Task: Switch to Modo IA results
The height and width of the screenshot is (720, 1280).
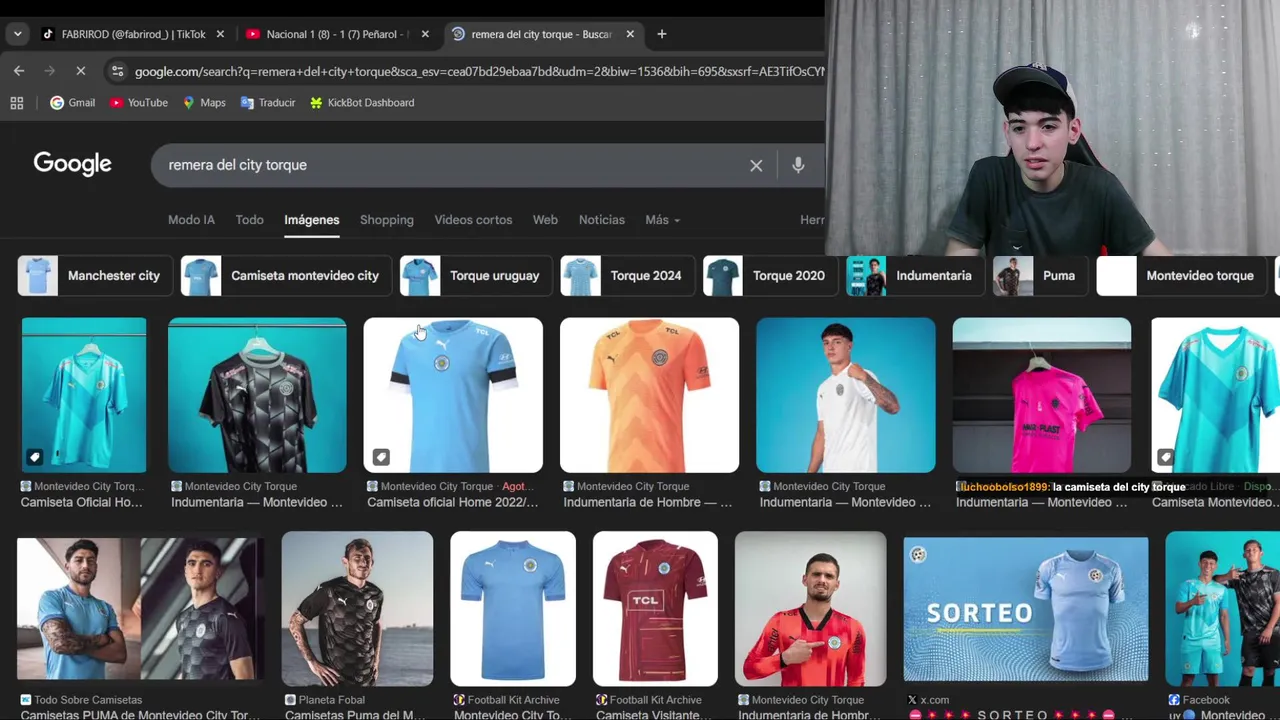Action: [191, 220]
